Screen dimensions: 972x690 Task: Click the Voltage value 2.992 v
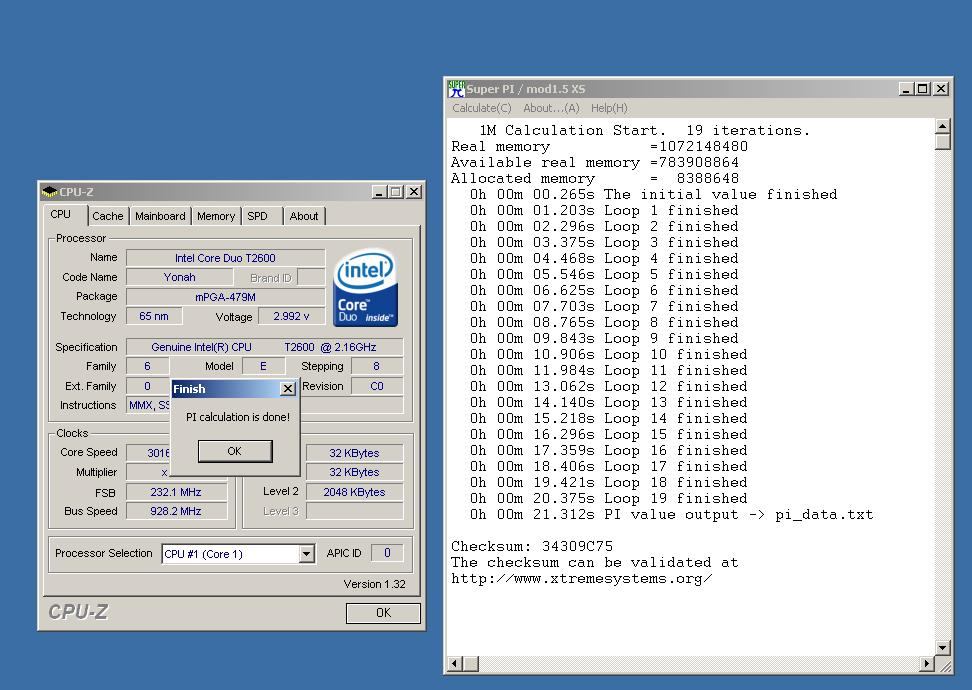click(291, 316)
